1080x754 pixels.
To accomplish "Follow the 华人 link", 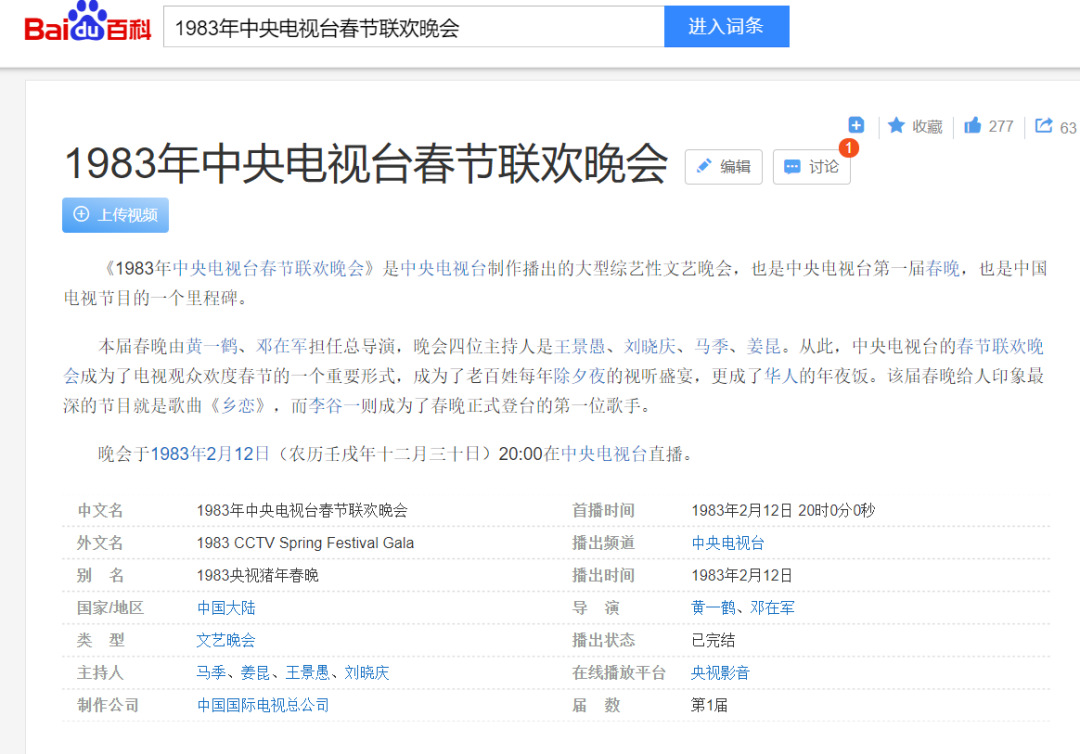I will pos(781,376).
